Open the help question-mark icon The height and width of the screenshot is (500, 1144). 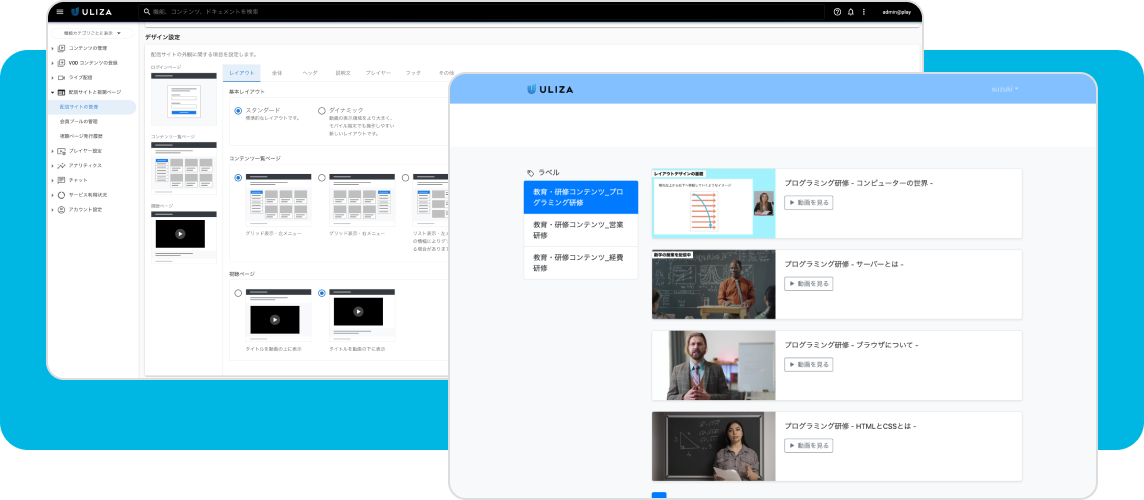[837, 12]
